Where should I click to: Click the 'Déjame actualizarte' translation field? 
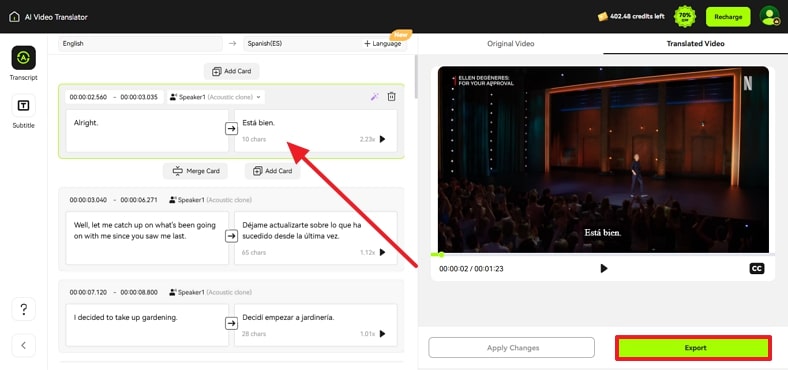coord(316,238)
